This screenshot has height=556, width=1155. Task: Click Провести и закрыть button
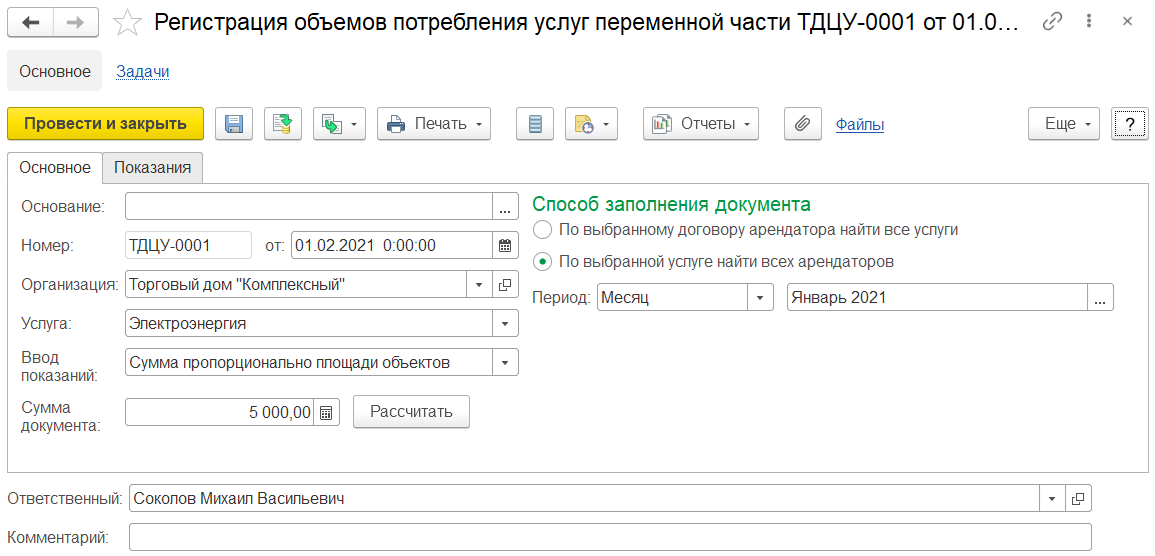click(105, 124)
